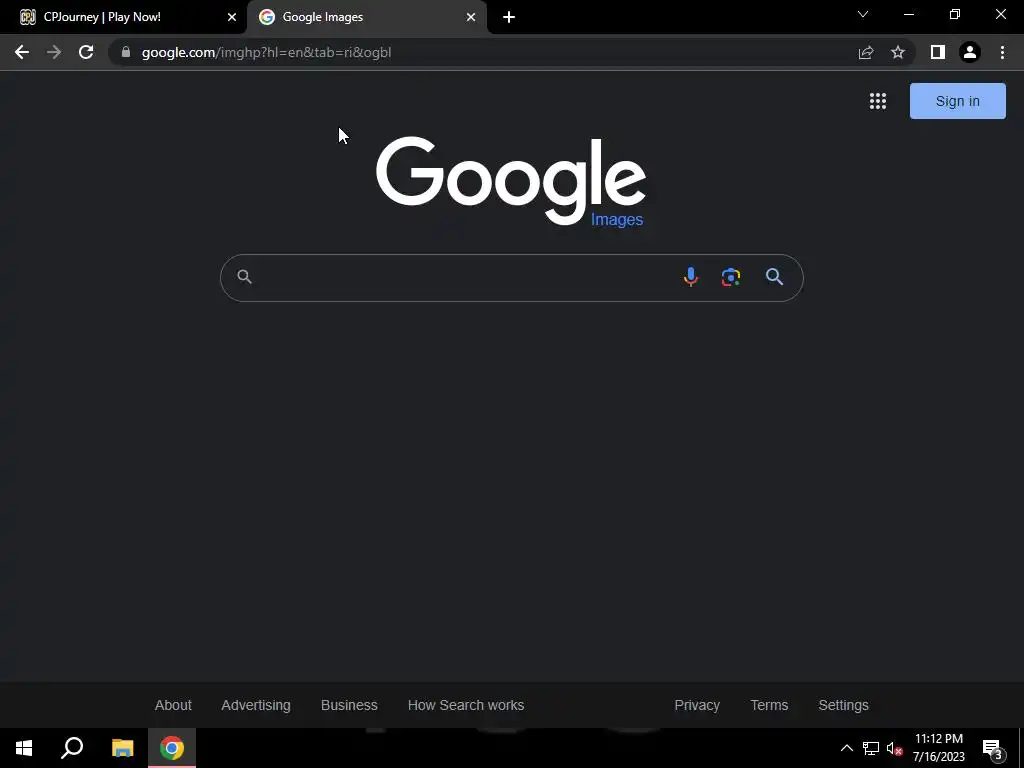This screenshot has width=1024, height=768.
Task: Click the address bar URL
Action: 266,52
